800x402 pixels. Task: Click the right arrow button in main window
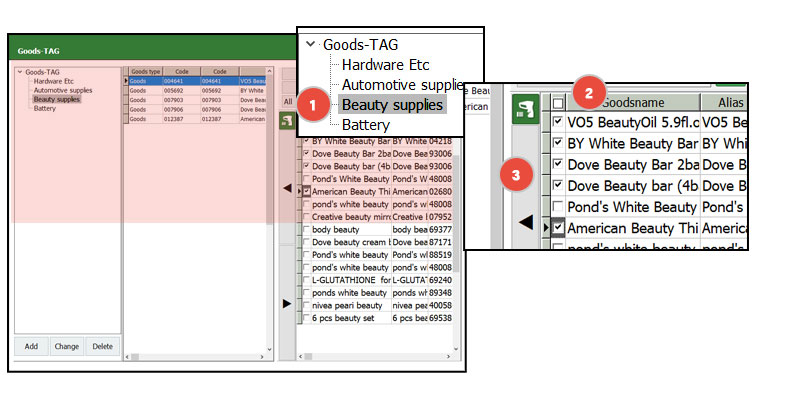pyautogui.click(x=287, y=304)
